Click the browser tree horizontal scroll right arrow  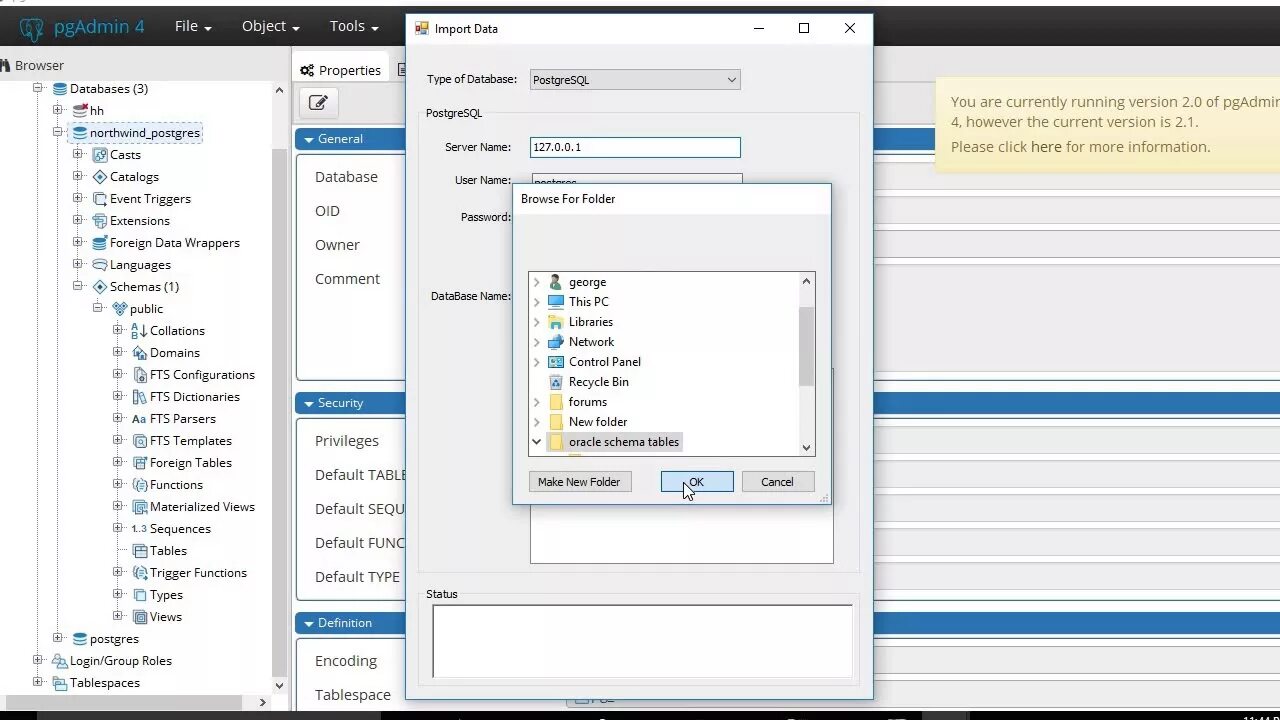click(263, 703)
